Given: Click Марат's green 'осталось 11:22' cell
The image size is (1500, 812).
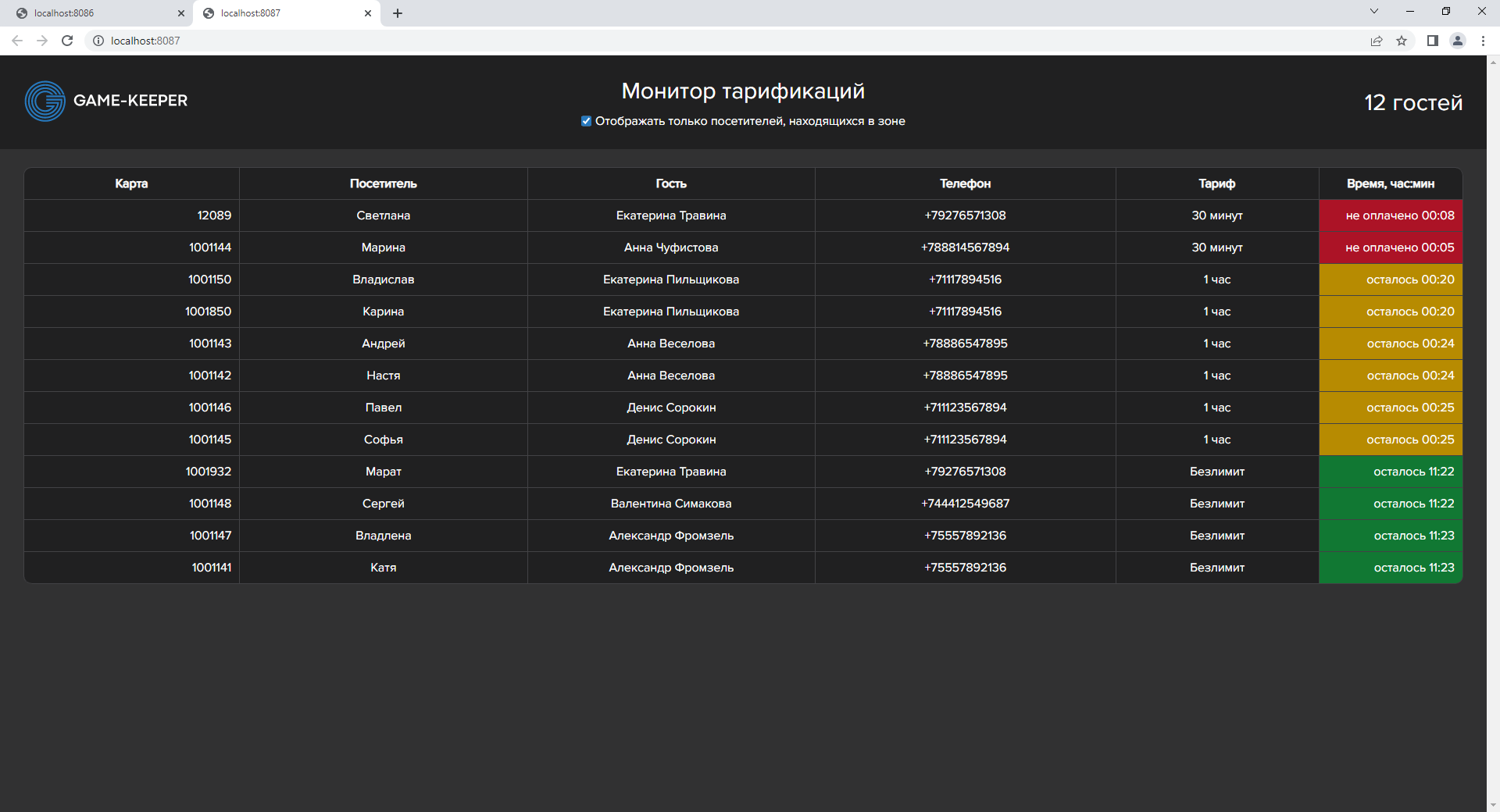Looking at the screenshot, I should [1391, 472].
